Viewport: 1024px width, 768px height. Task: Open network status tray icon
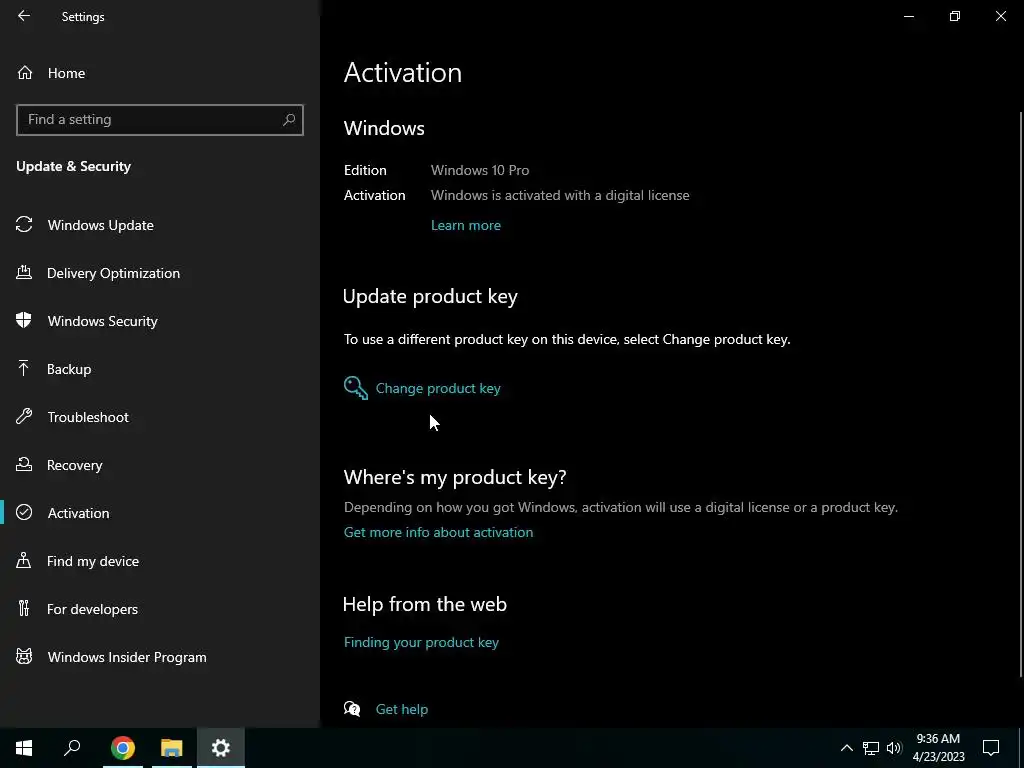871,748
